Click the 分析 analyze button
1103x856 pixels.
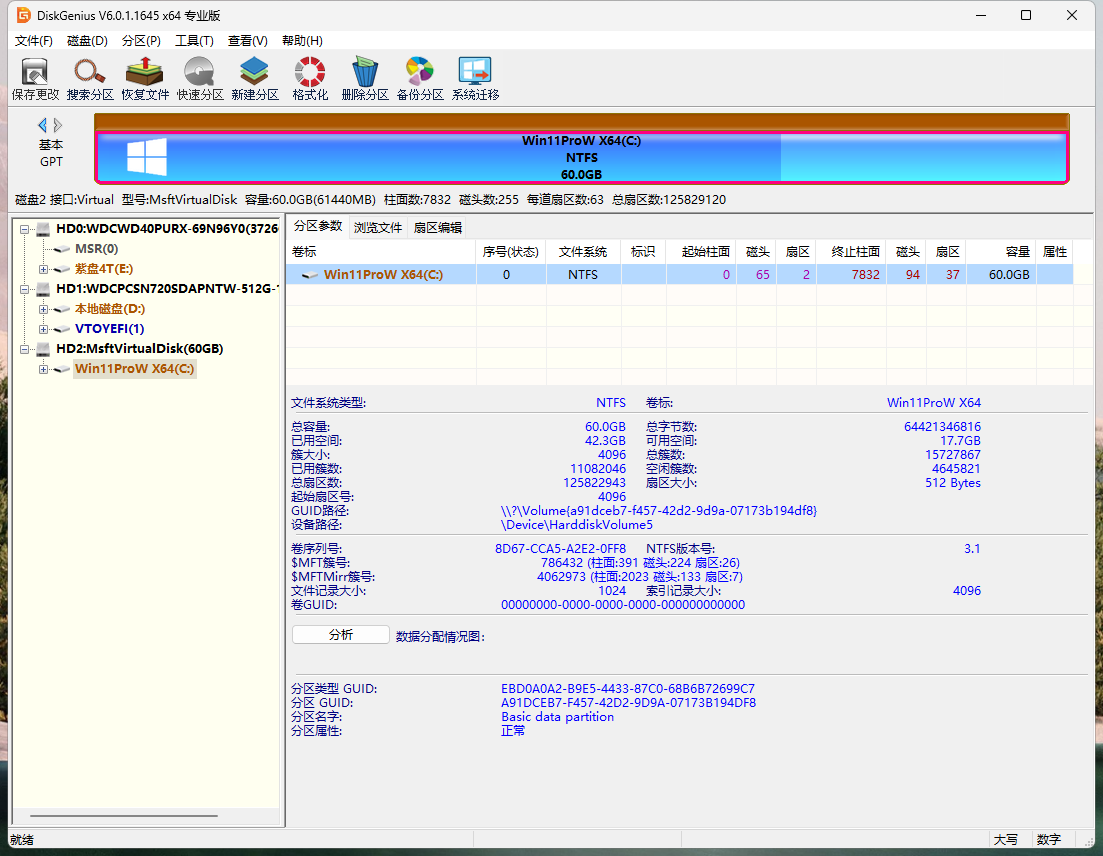pyautogui.click(x=340, y=634)
